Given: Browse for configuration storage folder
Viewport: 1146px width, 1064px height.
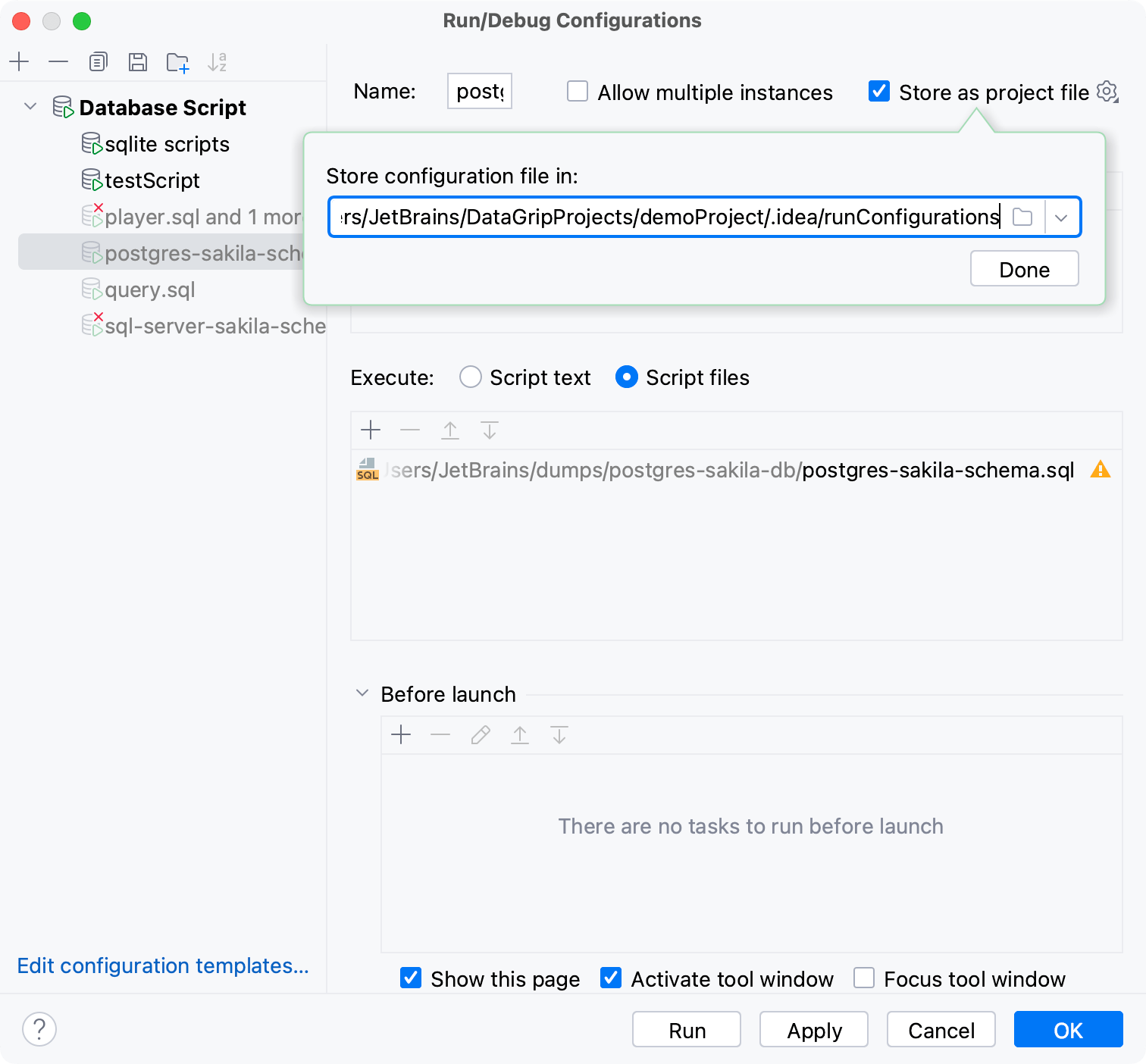Looking at the screenshot, I should (x=1022, y=217).
